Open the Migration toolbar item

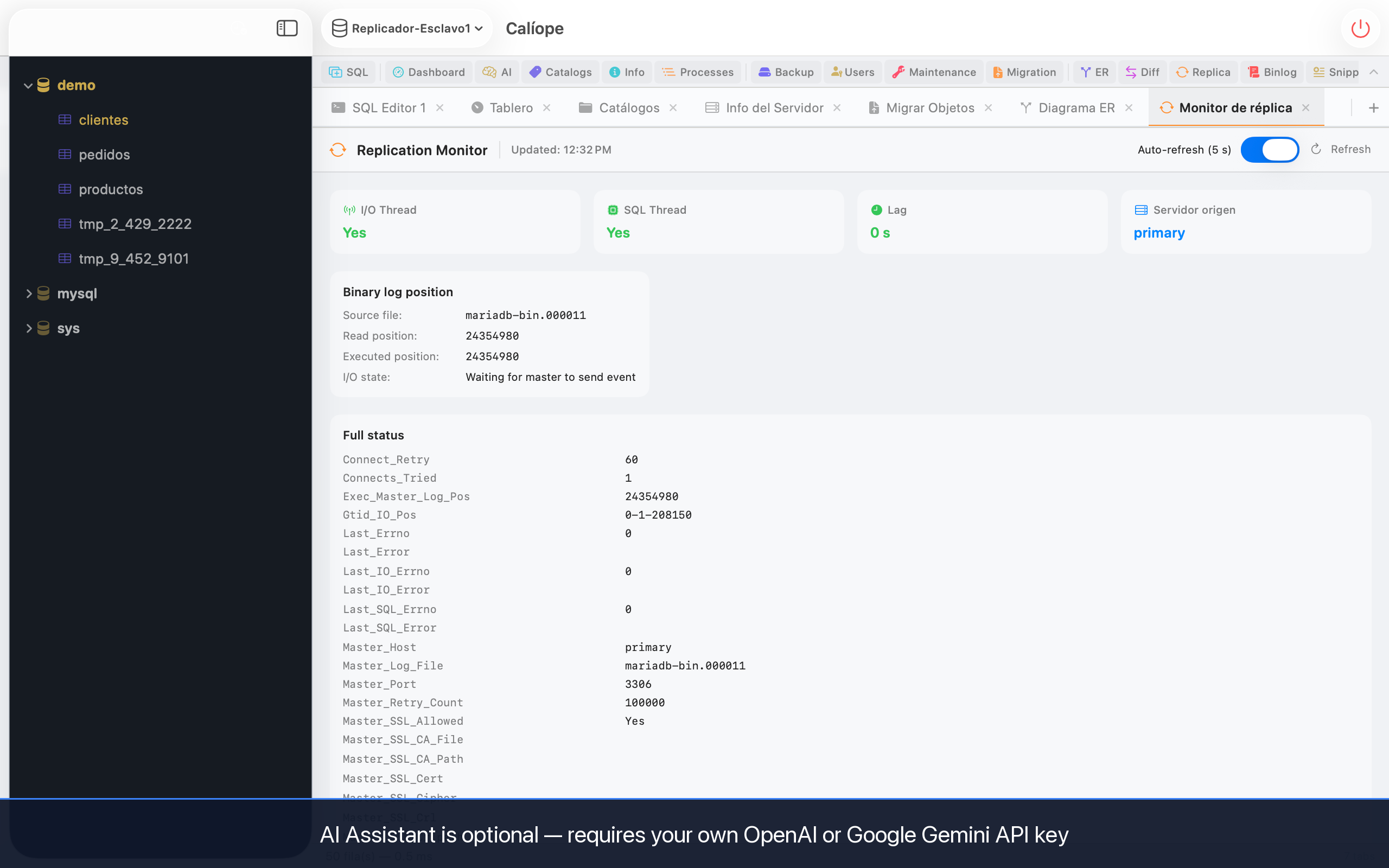coord(1024,72)
